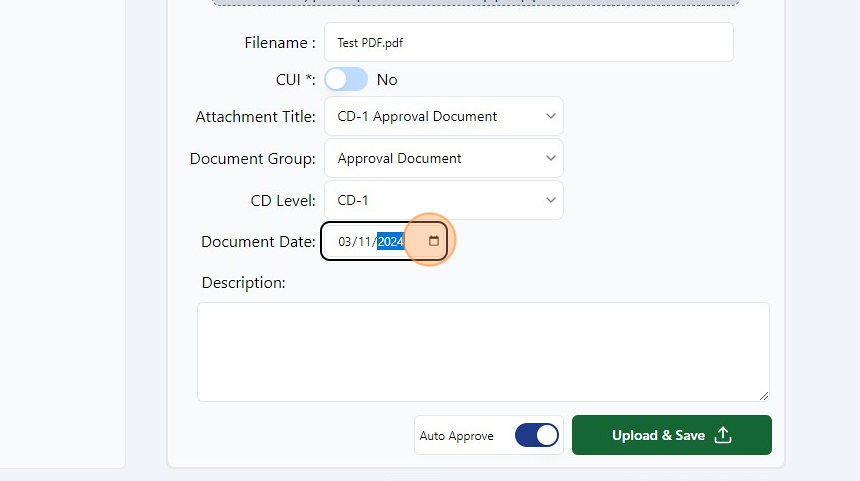Select the month segment of Document Date
860x481 pixels.
point(346,242)
